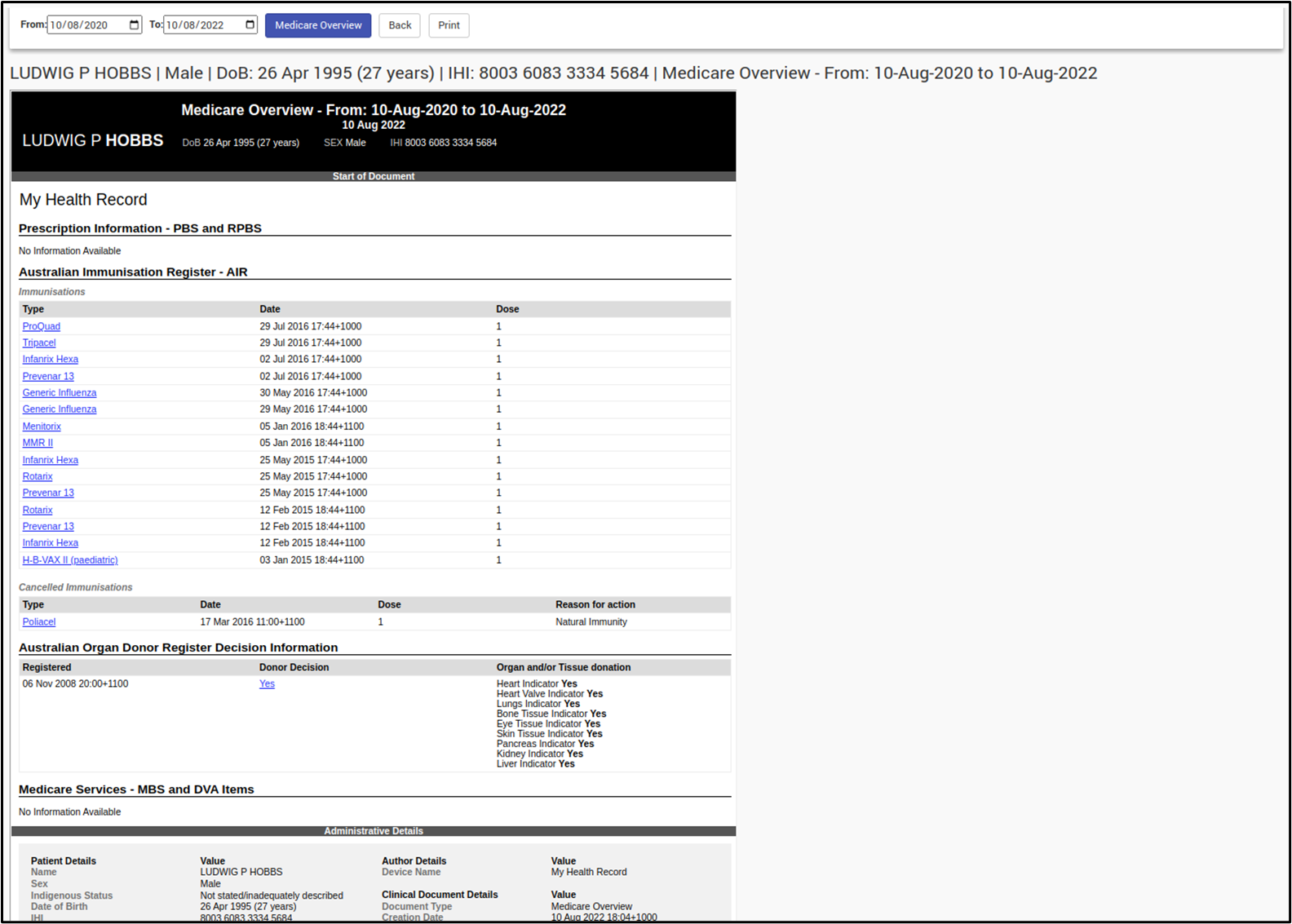The width and height of the screenshot is (1292, 924).
Task: Select the 'Clinical Document Details' label
Action: click(x=440, y=895)
